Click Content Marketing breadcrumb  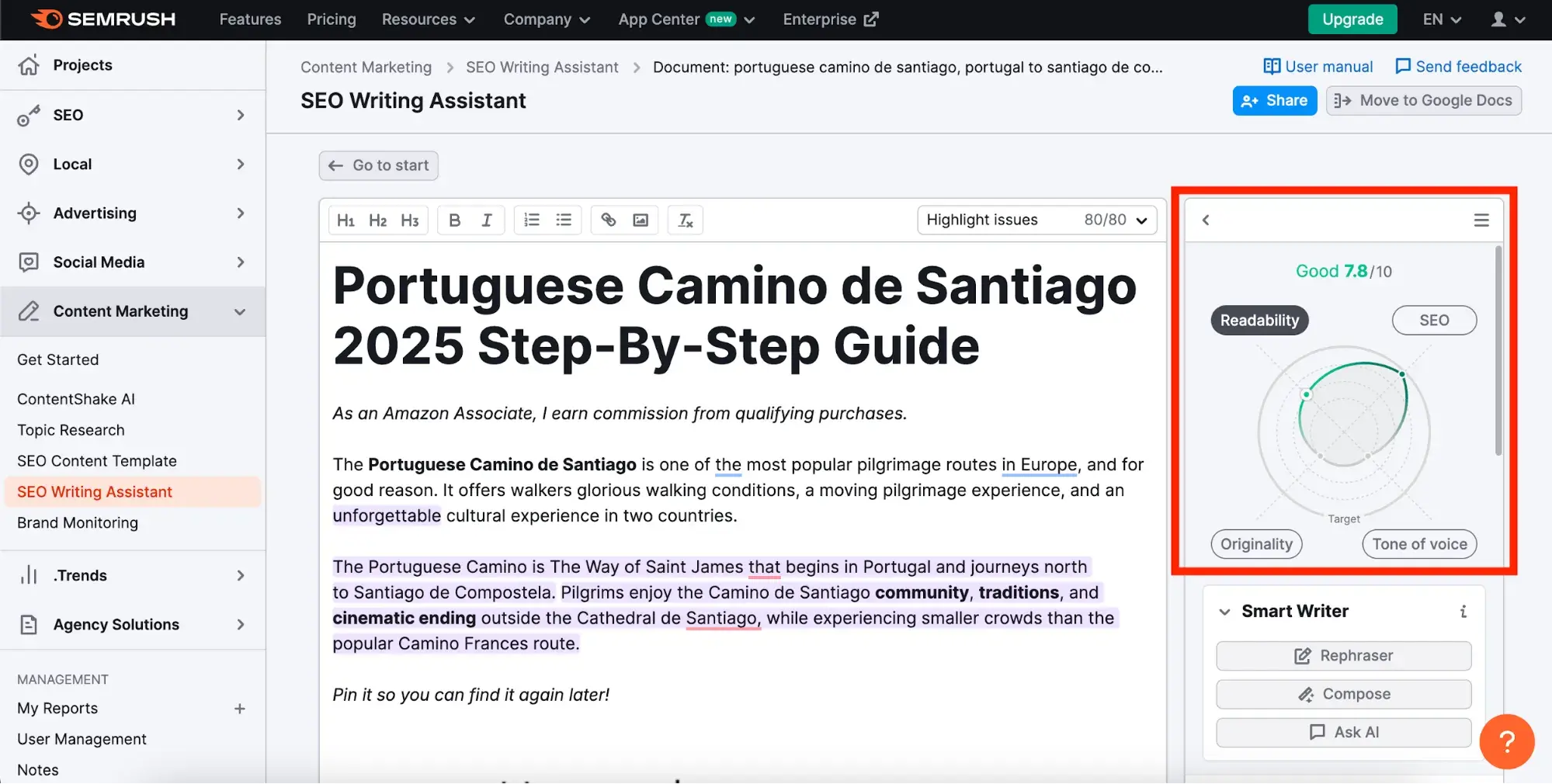[366, 68]
